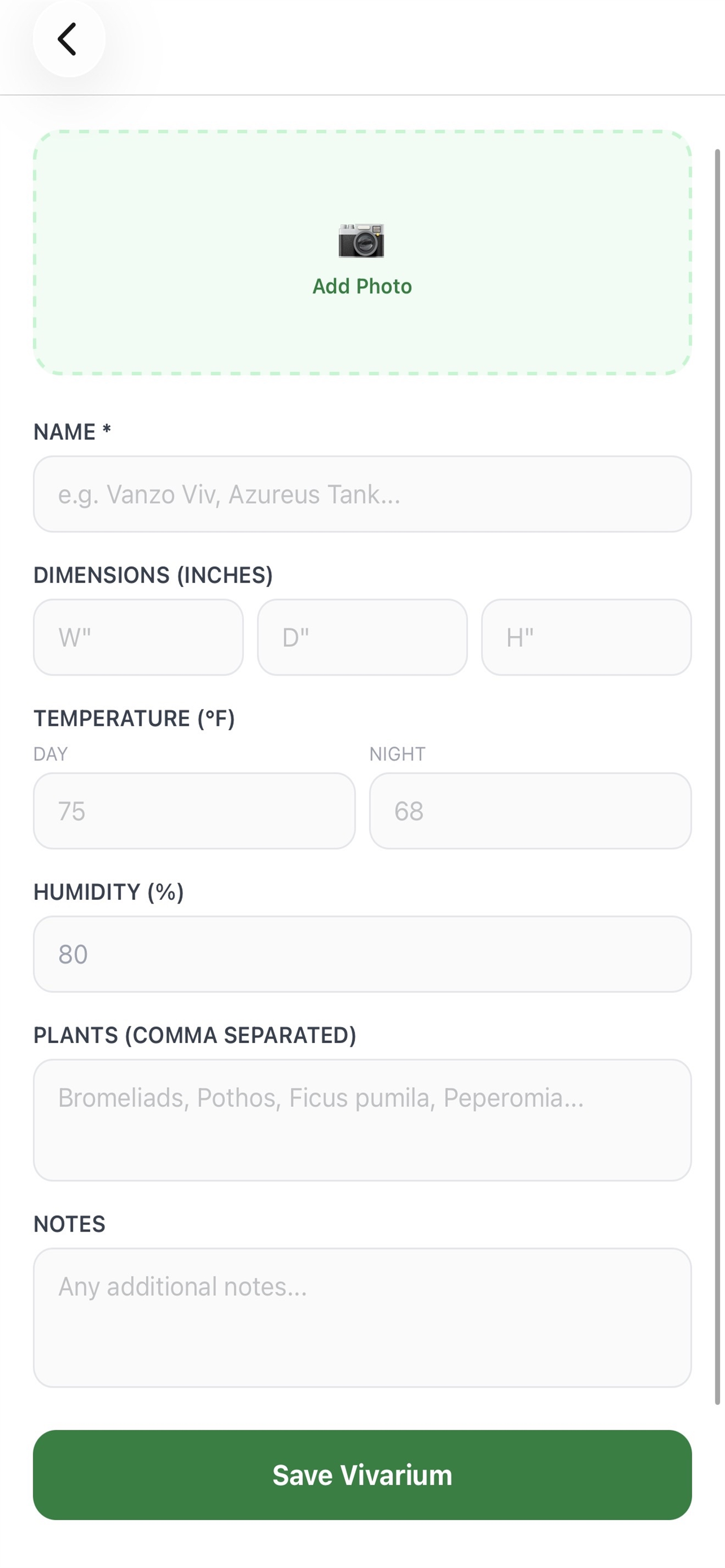The width and height of the screenshot is (725, 1568).
Task: Click the Humidity percentage input
Action: pos(362,954)
